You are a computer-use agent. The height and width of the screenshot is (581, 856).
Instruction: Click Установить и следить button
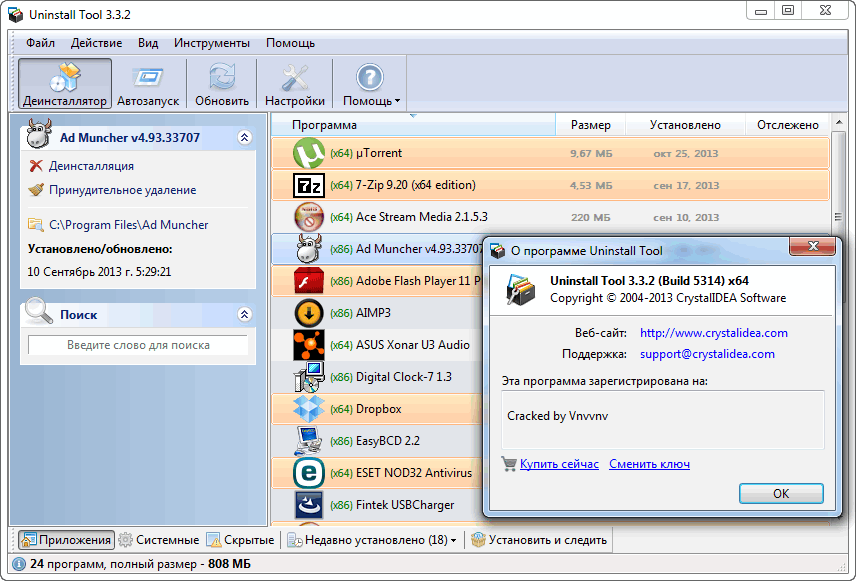(x=539, y=540)
